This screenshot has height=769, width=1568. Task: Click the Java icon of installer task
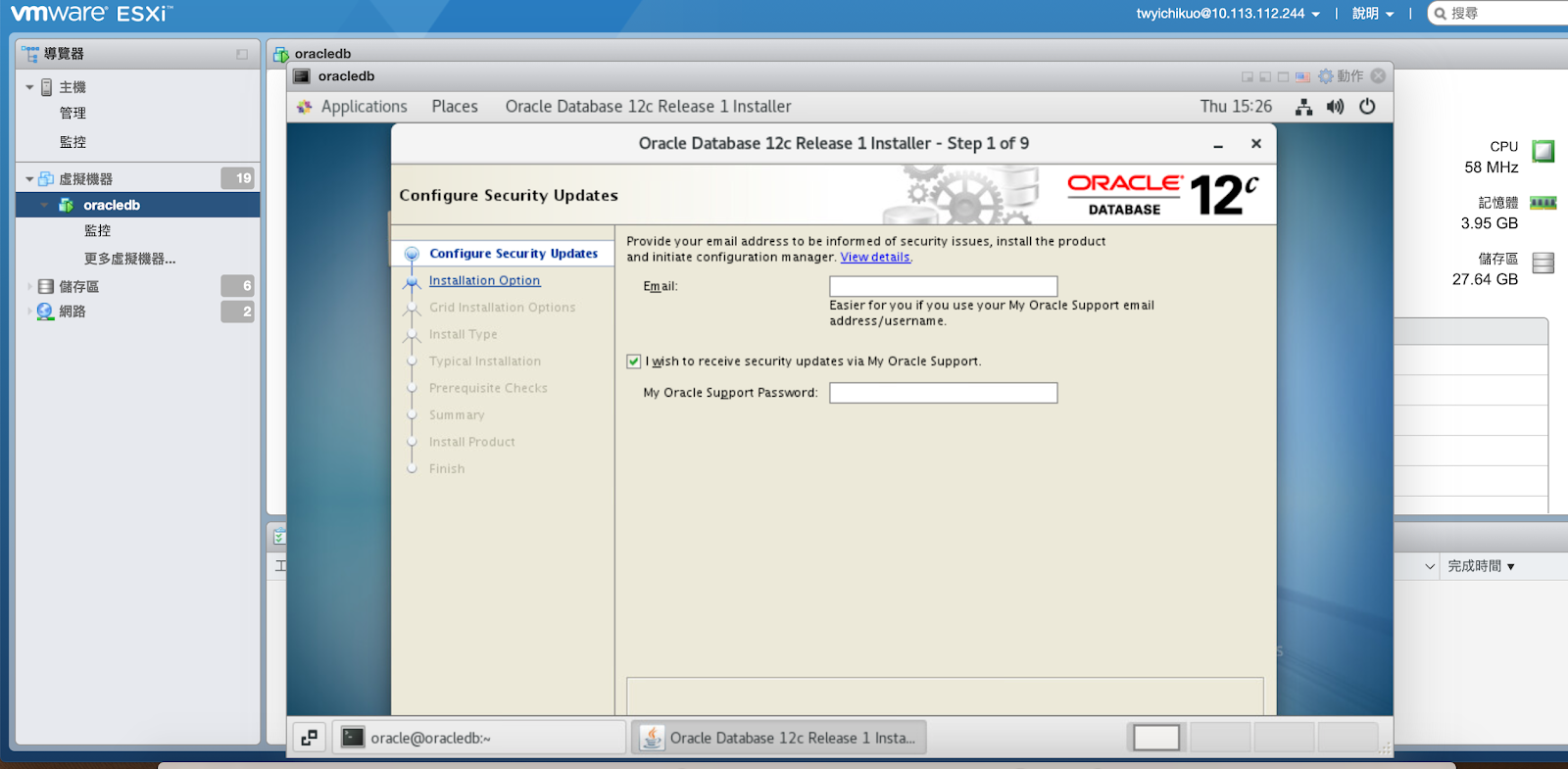(x=652, y=738)
